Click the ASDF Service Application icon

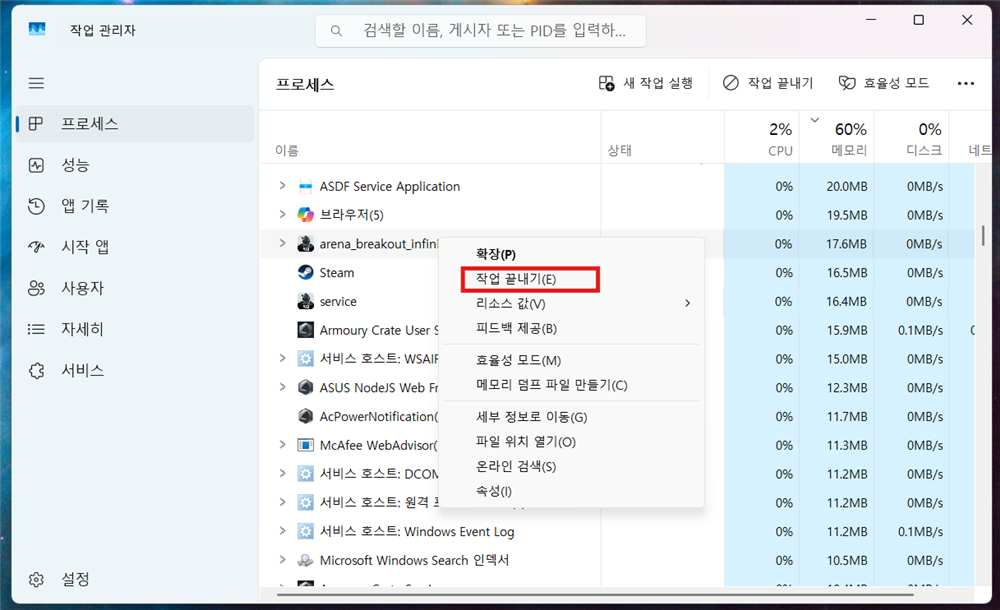[x=305, y=186]
